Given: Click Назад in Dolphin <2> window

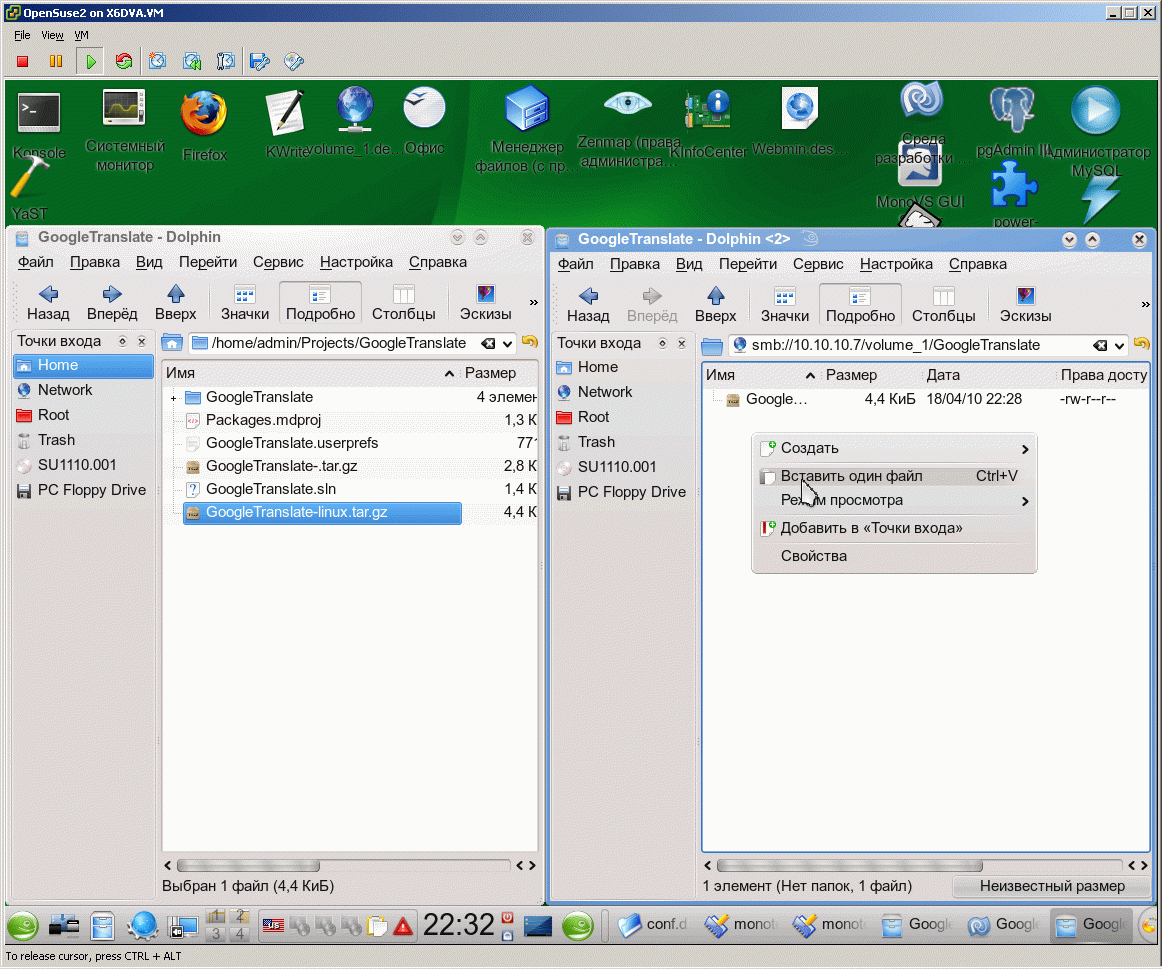Looking at the screenshot, I should (588, 305).
